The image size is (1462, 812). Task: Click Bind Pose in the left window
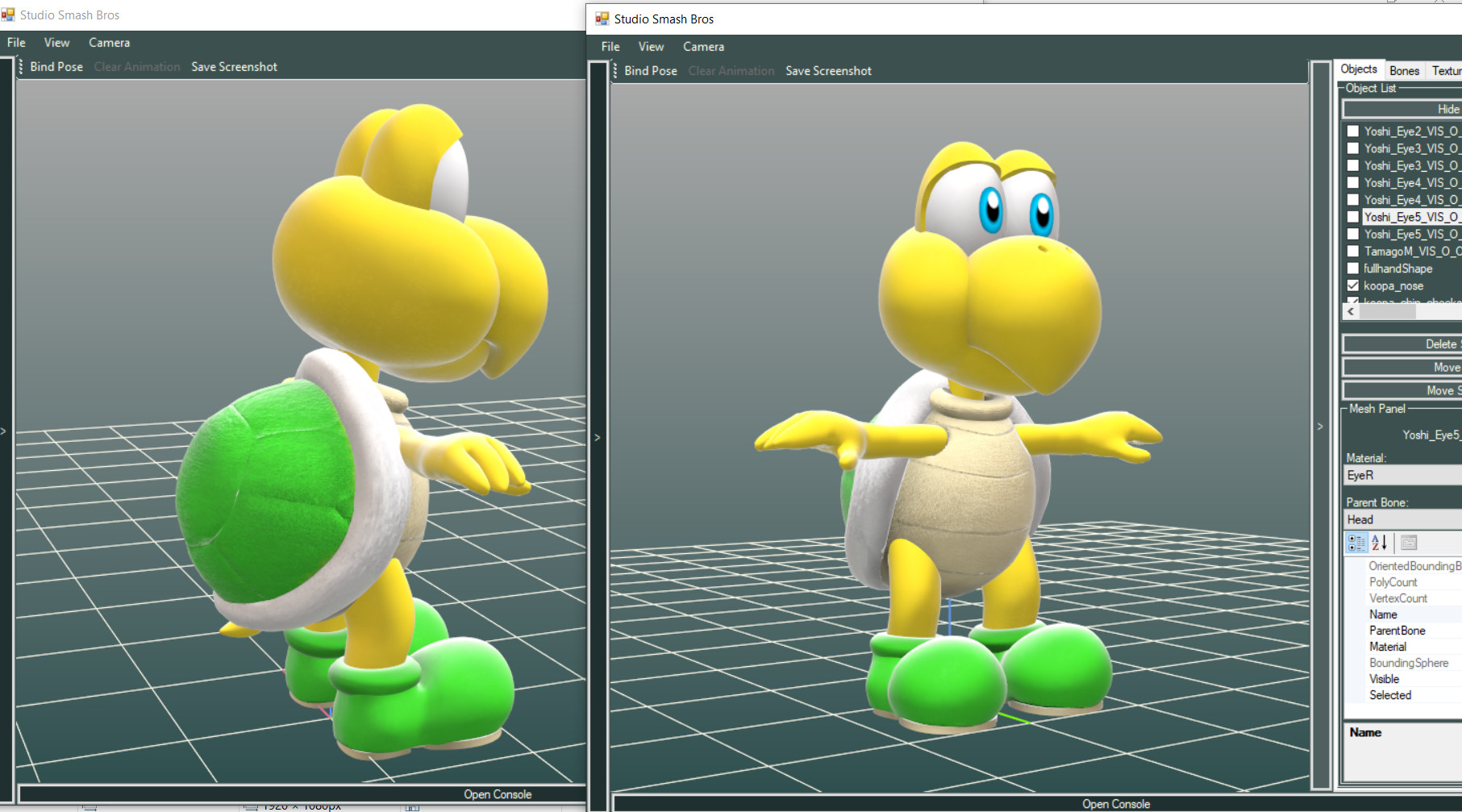click(x=56, y=67)
